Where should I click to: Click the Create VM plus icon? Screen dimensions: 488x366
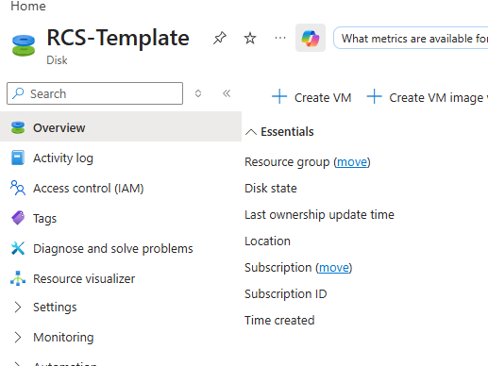pos(279,97)
